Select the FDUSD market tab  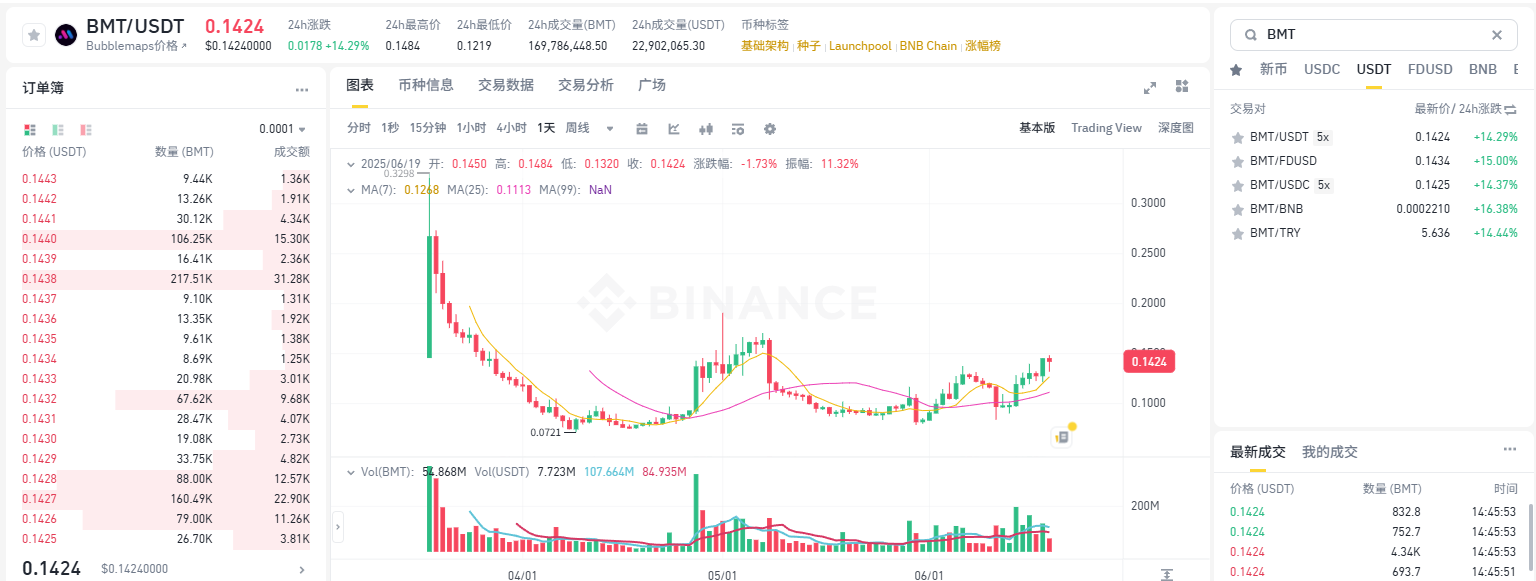pos(1429,70)
